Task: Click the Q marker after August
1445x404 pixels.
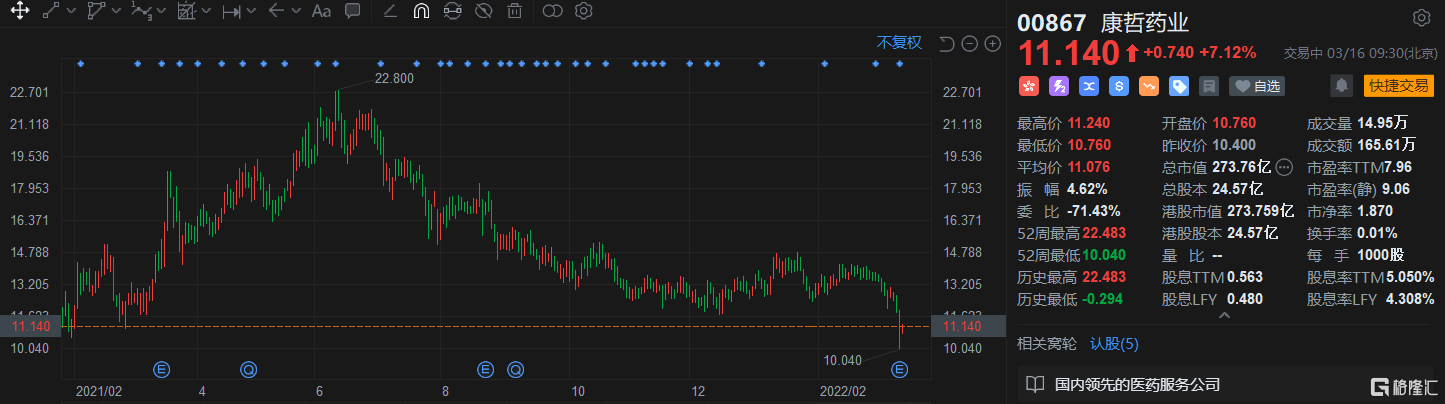Action: point(516,370)
